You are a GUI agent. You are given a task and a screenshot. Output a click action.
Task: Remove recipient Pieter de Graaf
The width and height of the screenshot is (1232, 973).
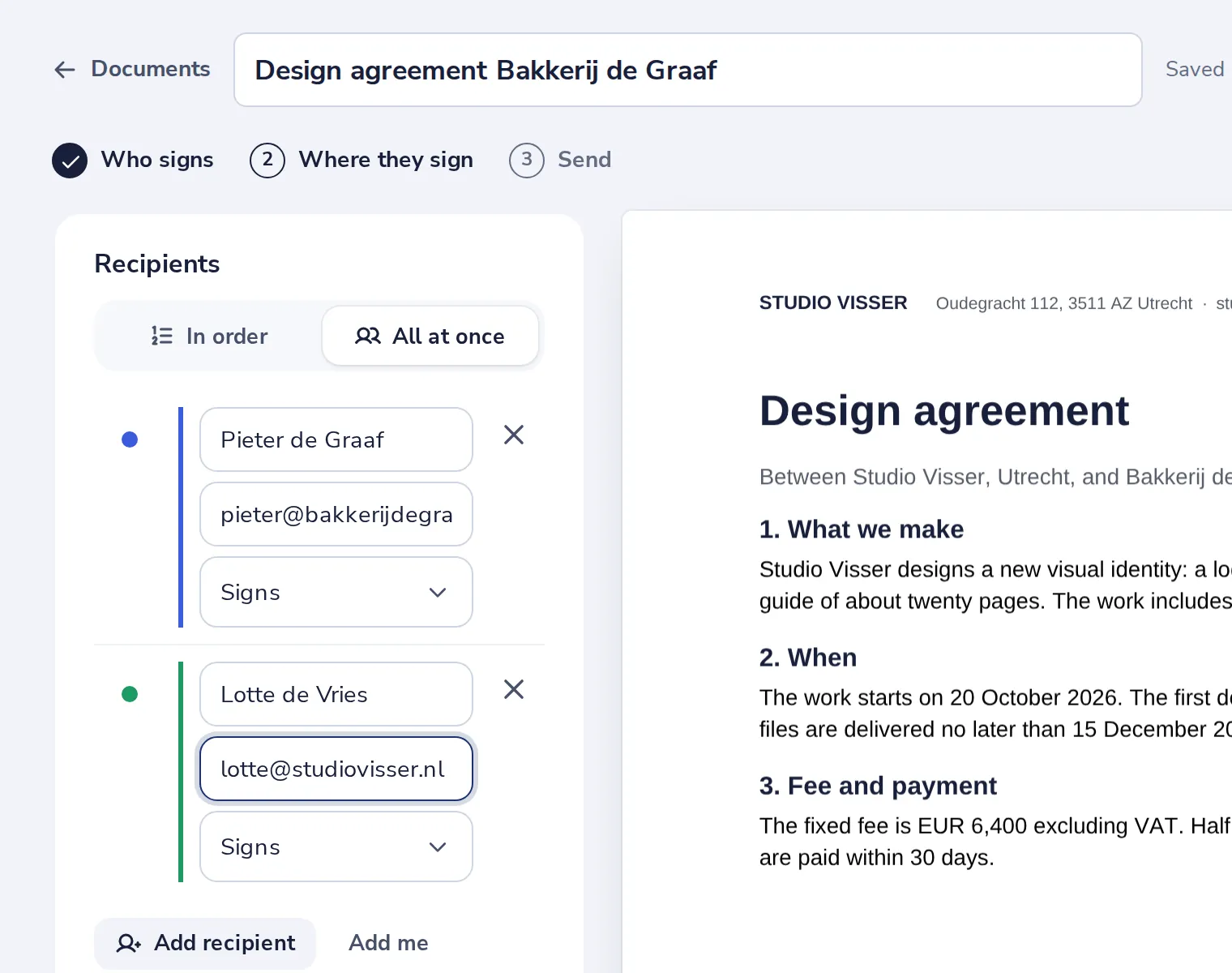pos(514,435)
